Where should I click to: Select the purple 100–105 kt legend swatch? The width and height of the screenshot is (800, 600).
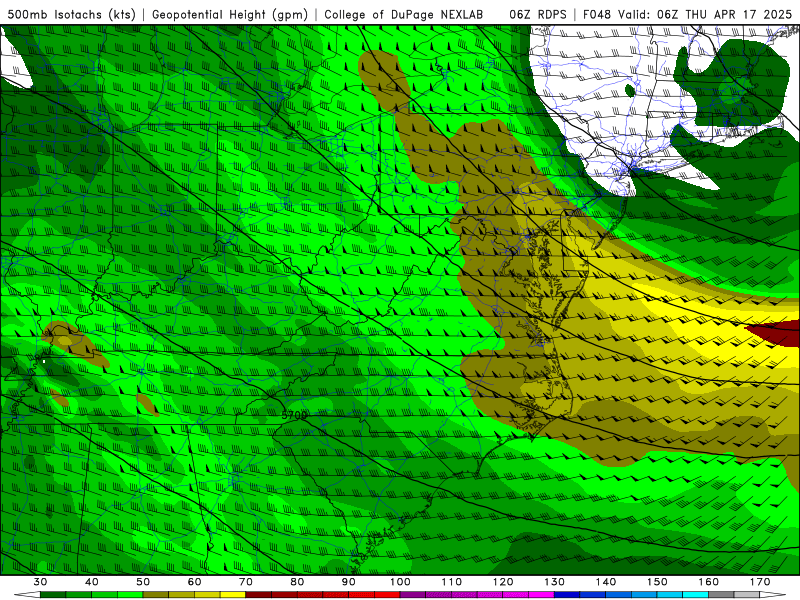tap(413, 595)
